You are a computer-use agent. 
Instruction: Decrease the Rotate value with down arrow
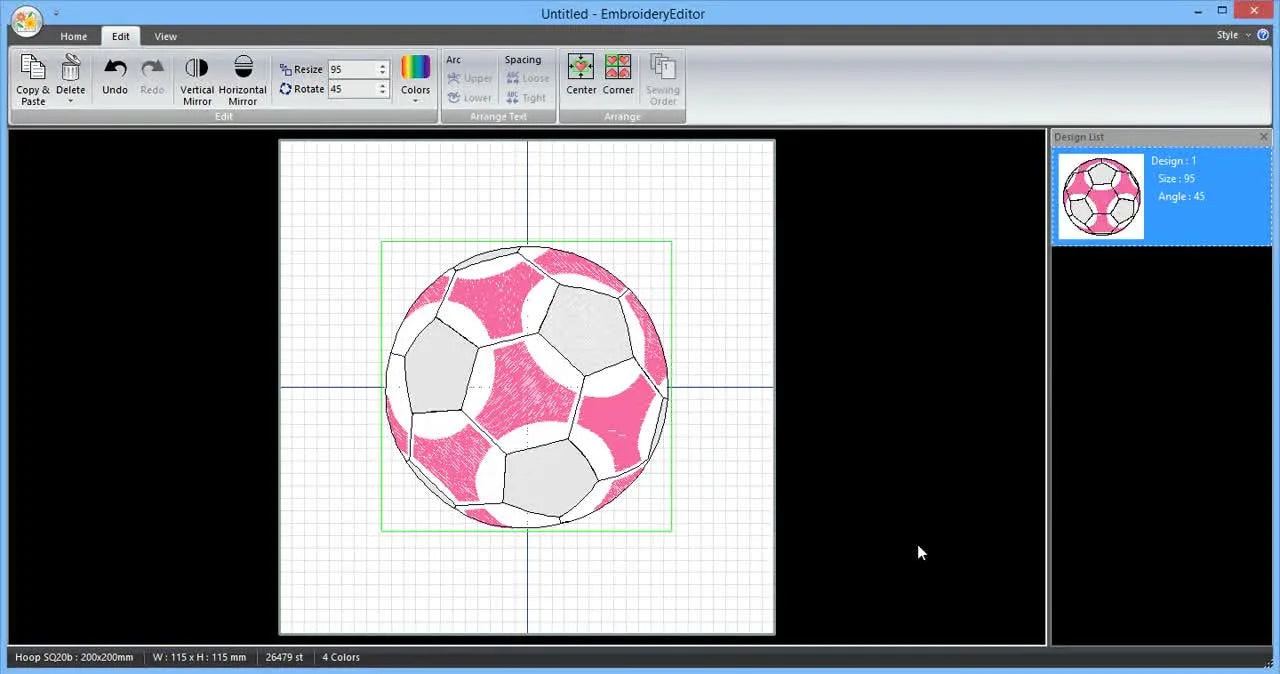(383, 93)
